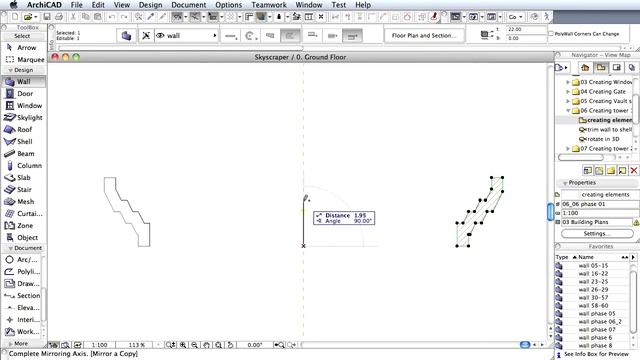Click the Undo arrow in the toolbar
The width and height of the screenshot is (640, 360).
pos(111,17)
